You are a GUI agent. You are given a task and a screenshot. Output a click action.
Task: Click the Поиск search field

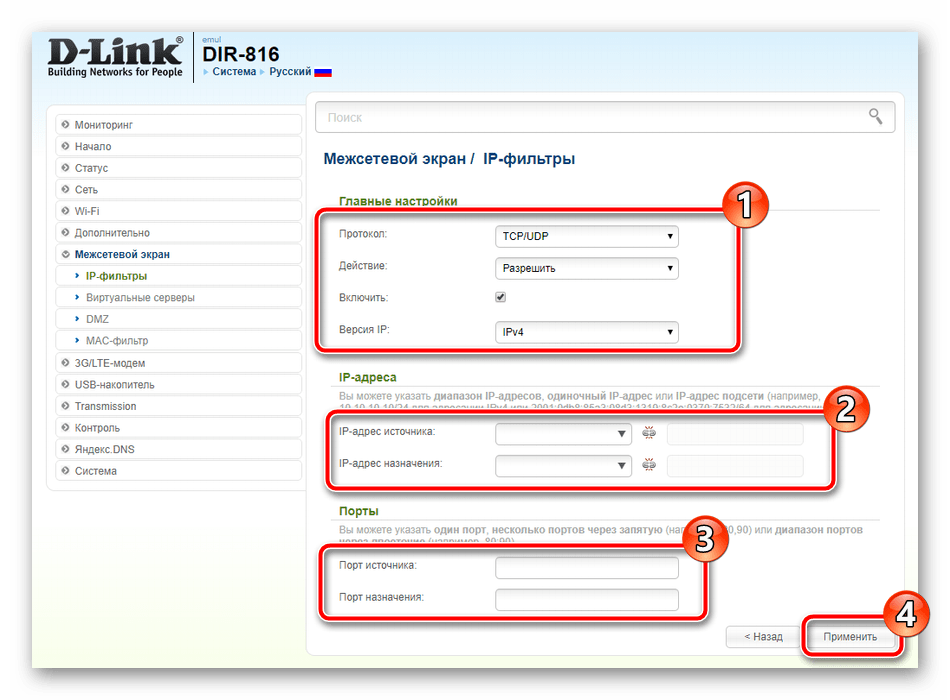pos(605,117)
